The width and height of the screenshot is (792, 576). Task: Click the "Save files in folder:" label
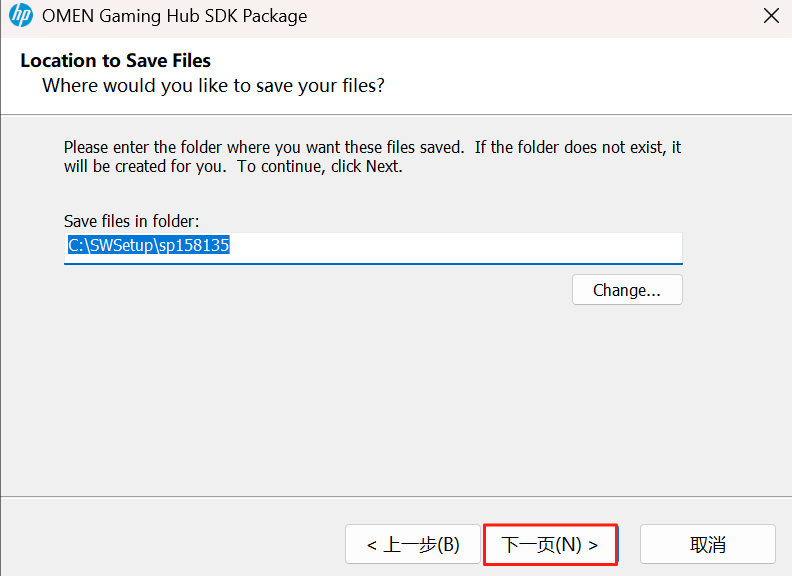click(x=132, y=221)
